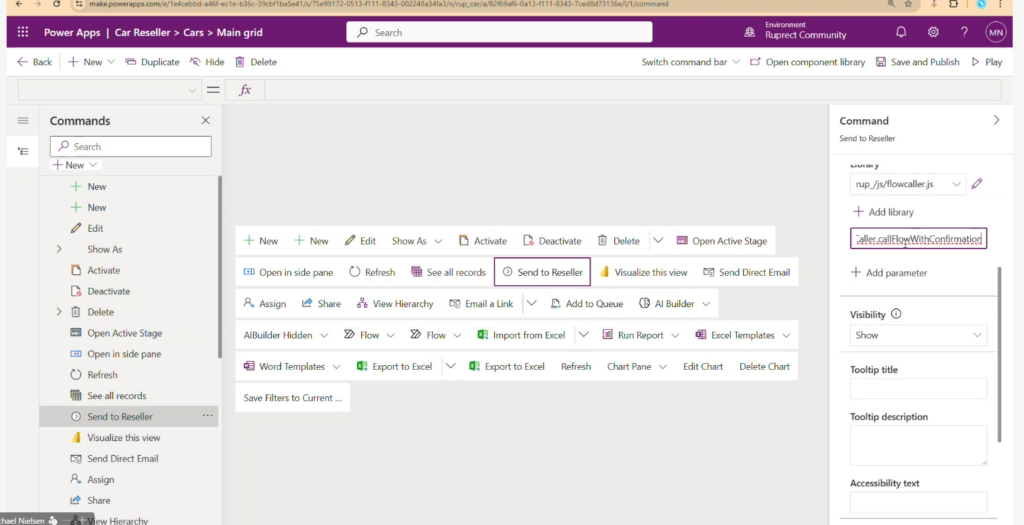Open more options for Send to Reseller
Image resolution: width=1024 pixels, height=525 pixels.
pos(208,416)
